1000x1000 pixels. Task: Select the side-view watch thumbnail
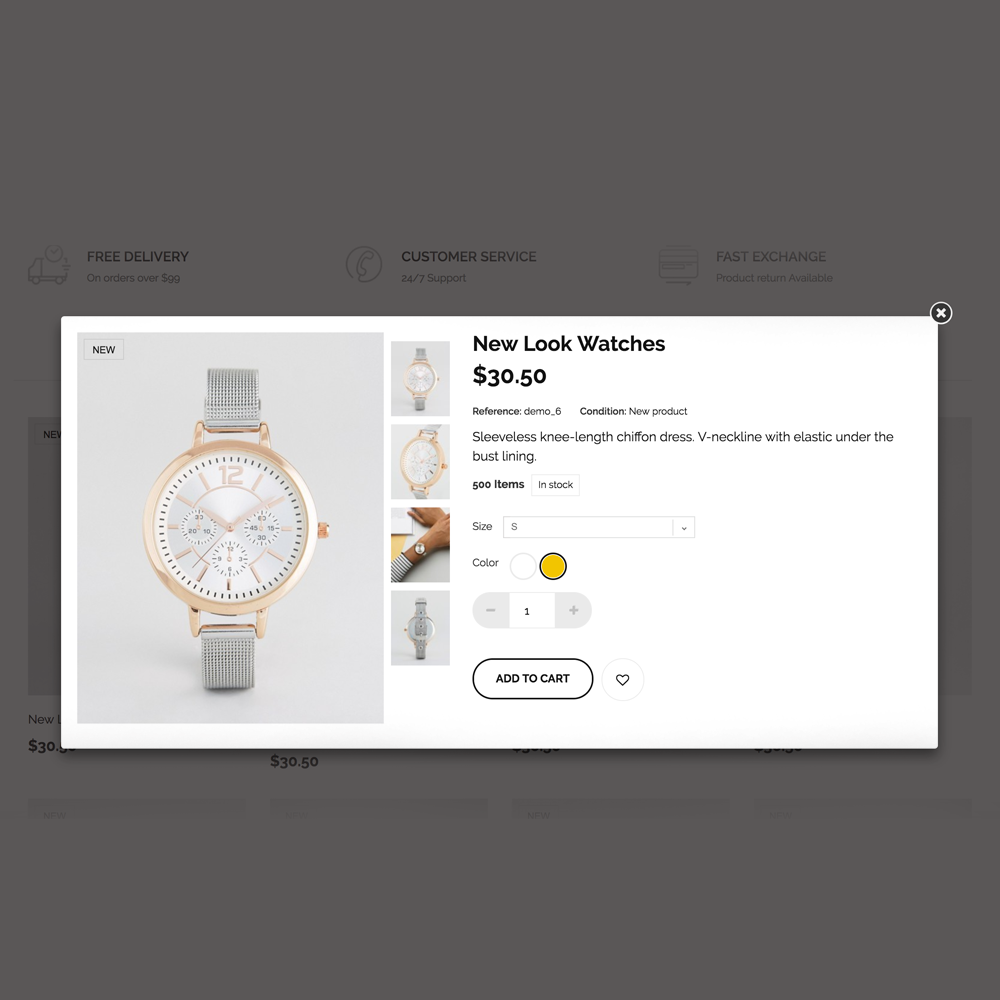pyautogui.click(x=420, y=628)
